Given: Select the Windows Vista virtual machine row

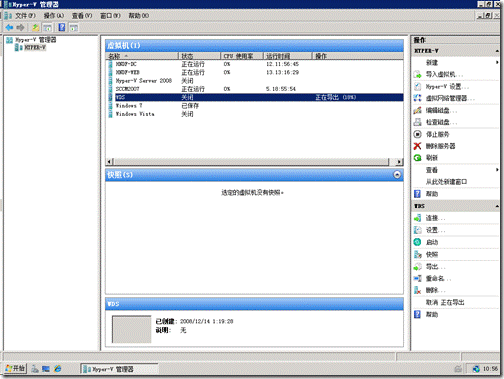Looking at the screenshot, I should [x=254, y=114].
